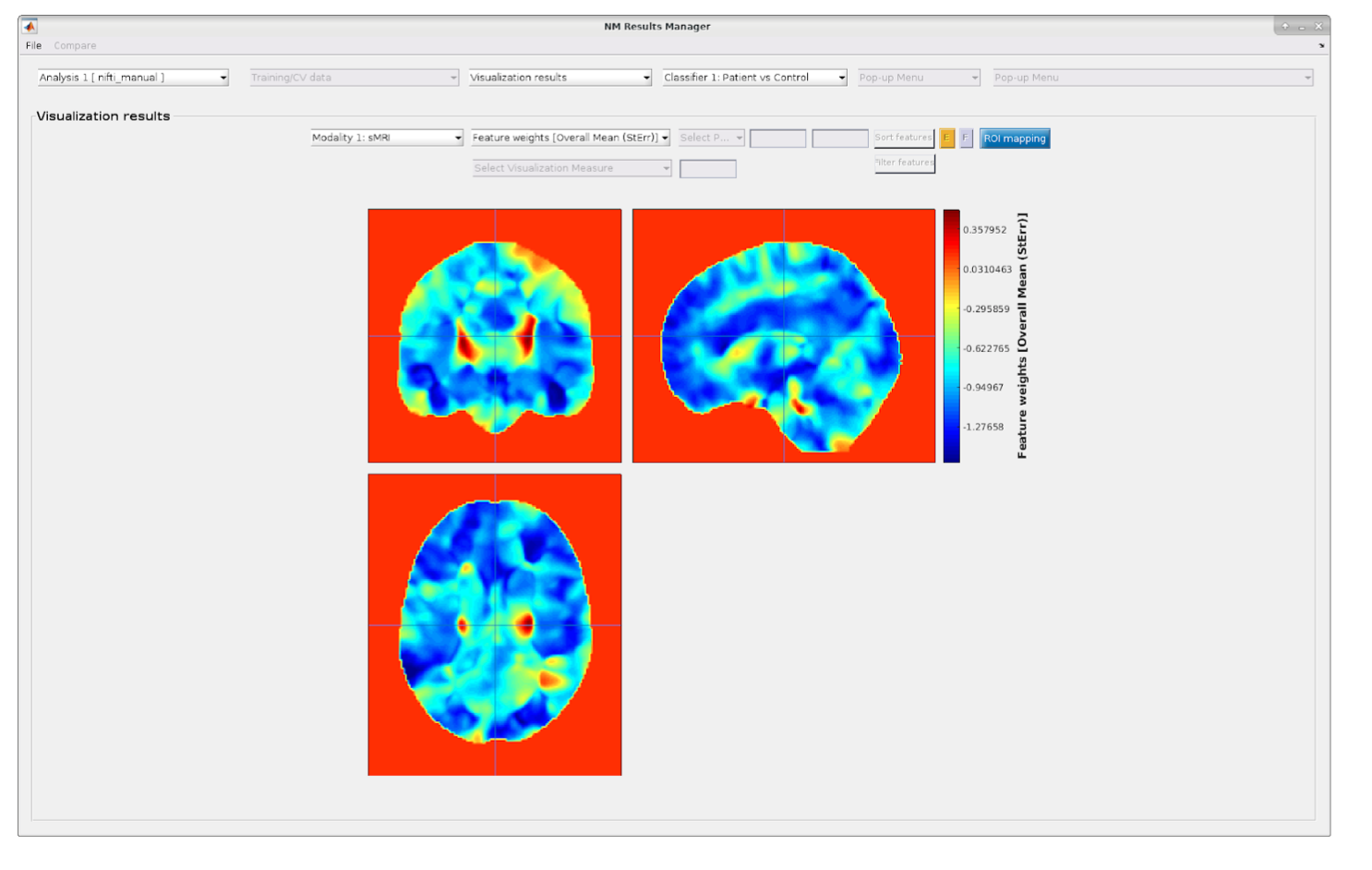This screenshot has height=870, width=1372.
Task: Expand the Feature weights [Overall Mean (StErr)] dropdown
Action: pyautogui.click(x=571, y=137)
